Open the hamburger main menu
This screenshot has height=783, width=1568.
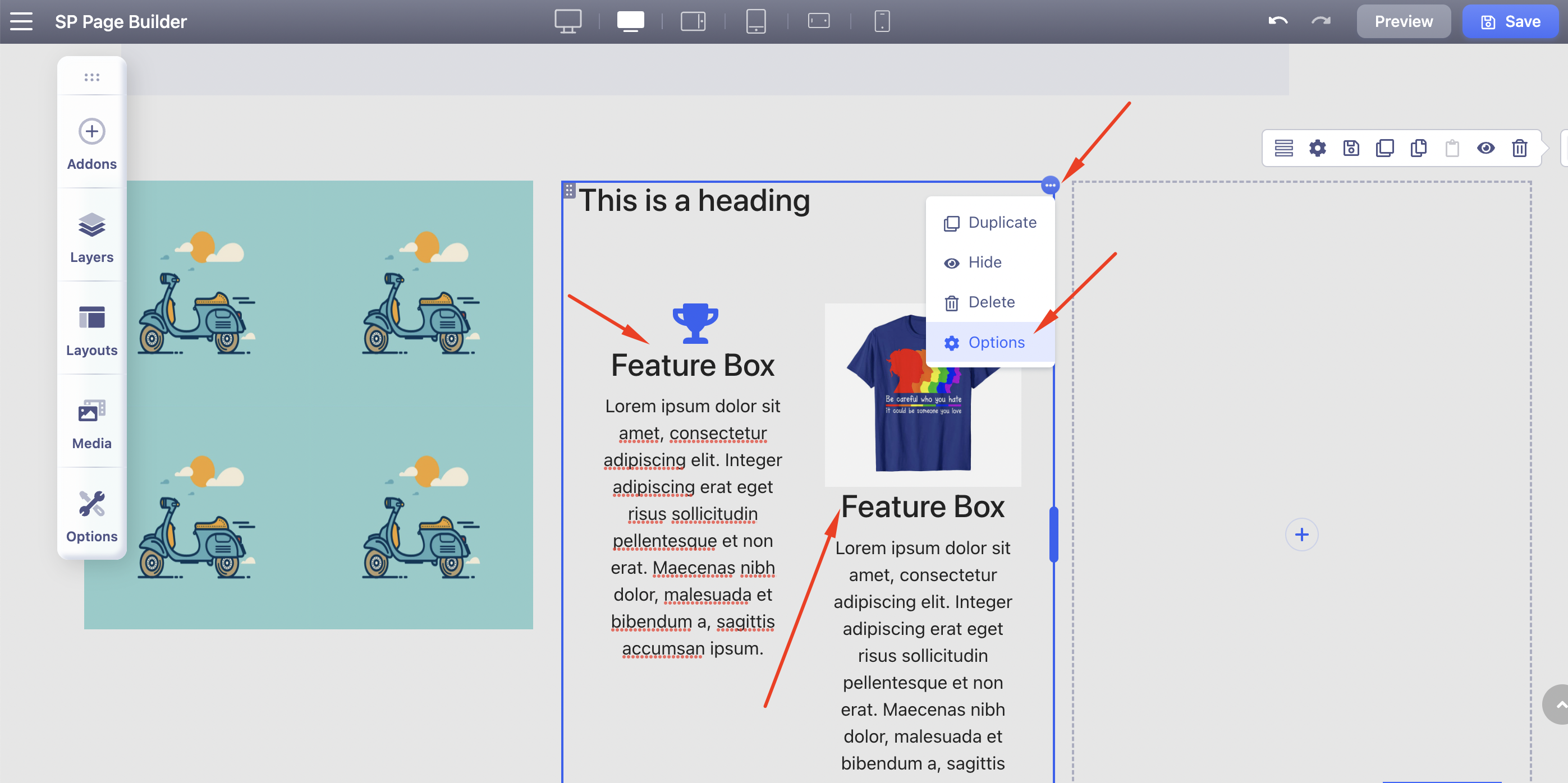click(x=21, y=21)
